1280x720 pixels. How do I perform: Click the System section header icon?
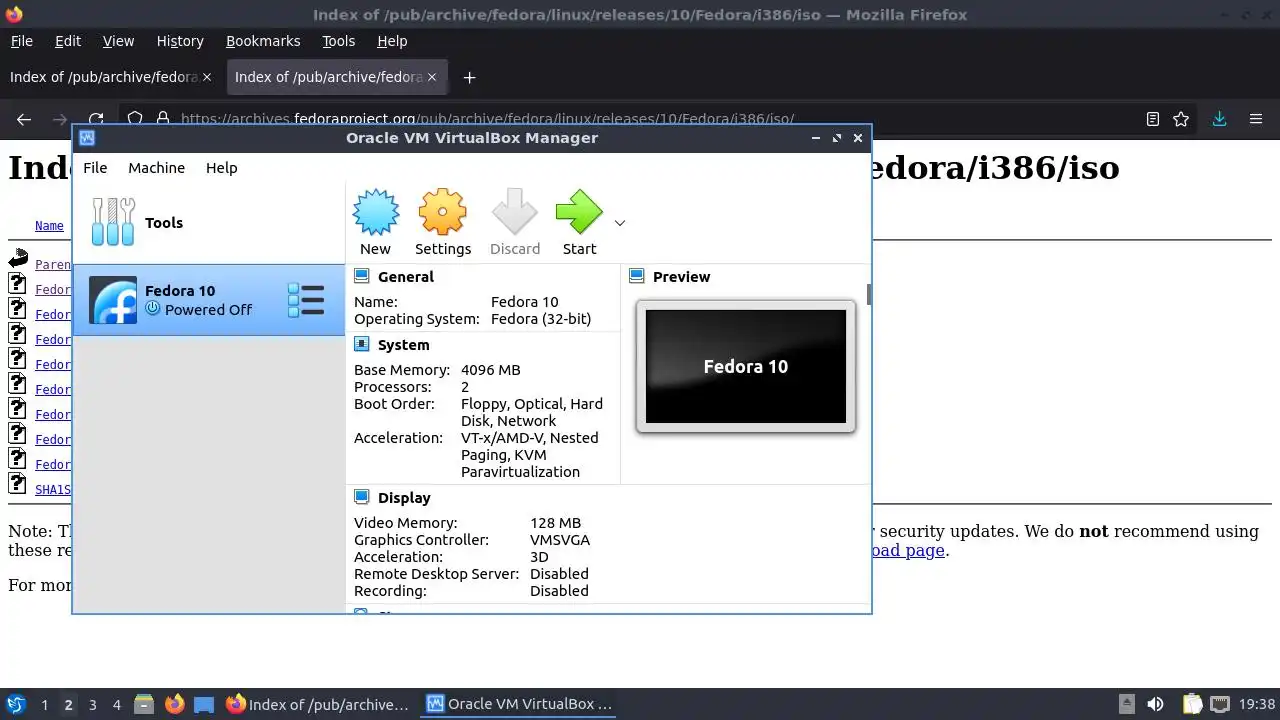point(362,345)
